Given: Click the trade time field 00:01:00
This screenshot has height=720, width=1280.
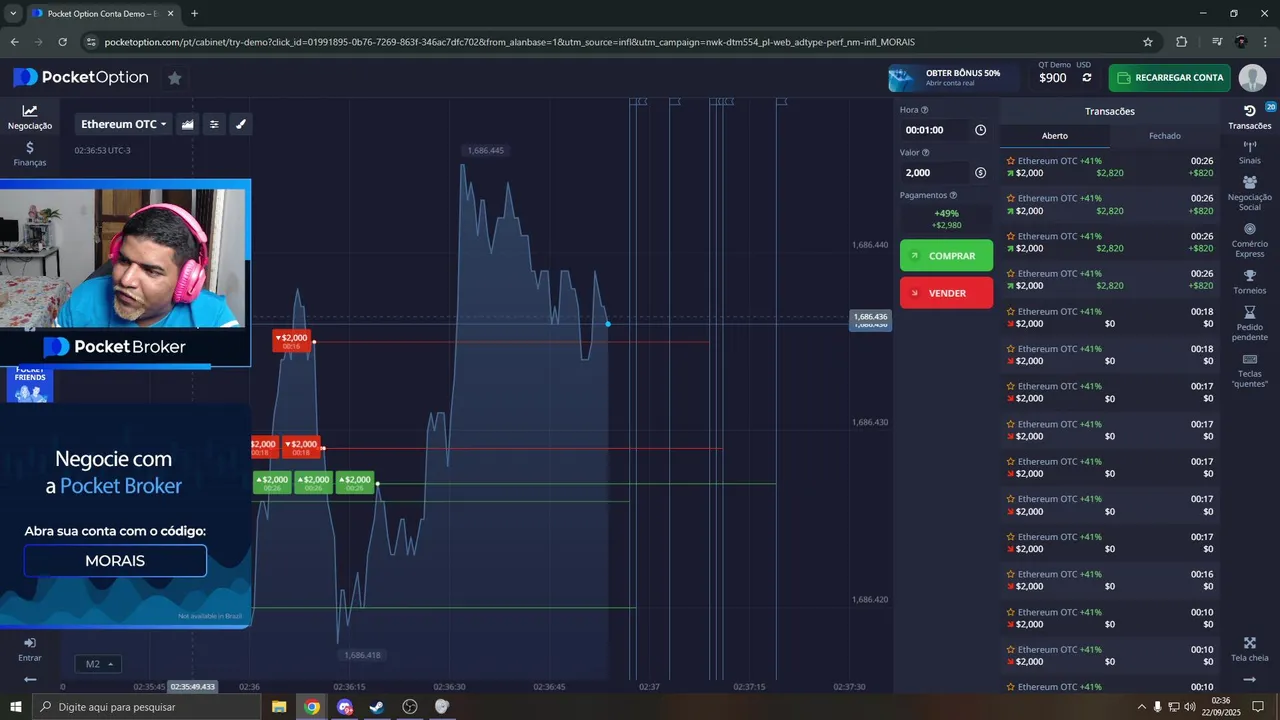Looking at the screenshot, I should (x=935, y=130).
